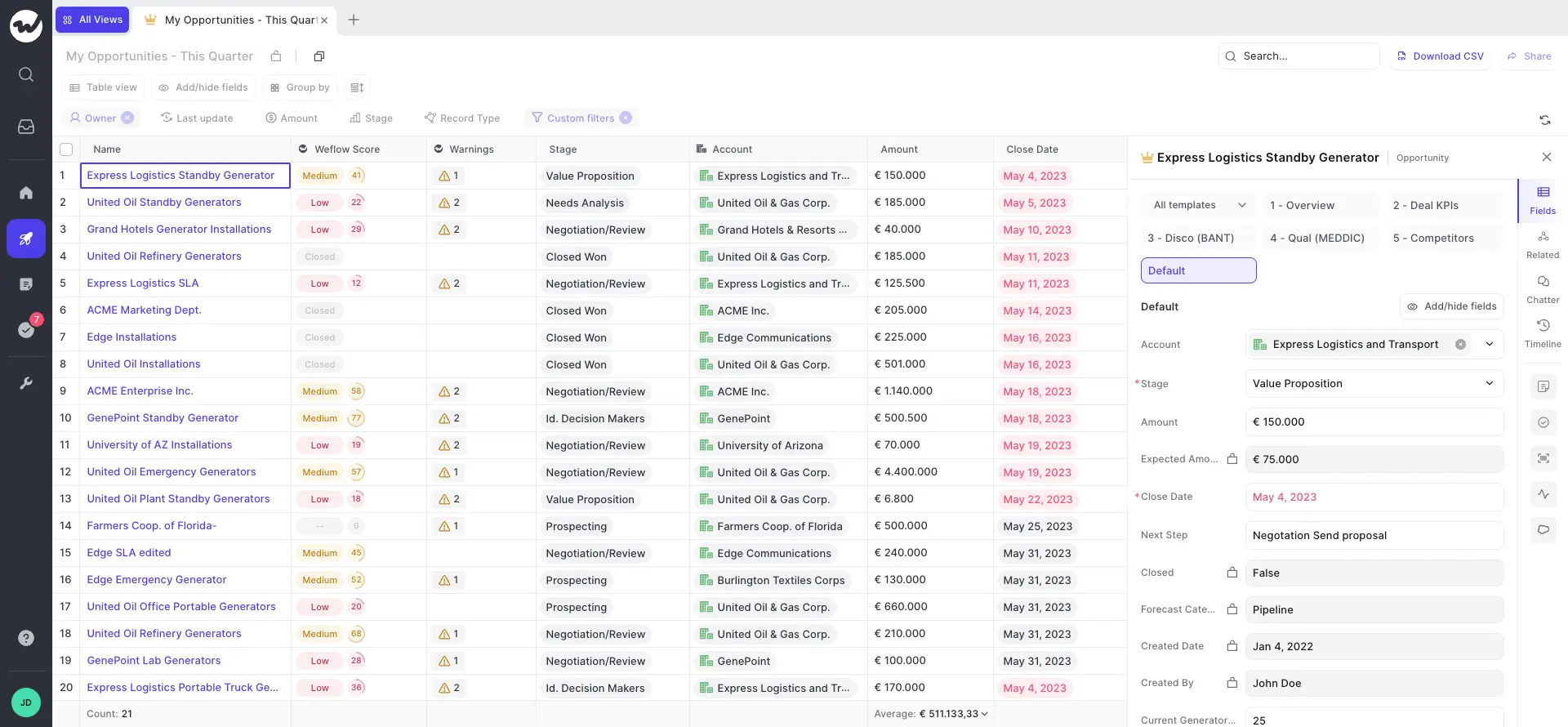Viewport: 1568px width, 727px height.
Task: Open the Group by option
Action: point(300,87)
